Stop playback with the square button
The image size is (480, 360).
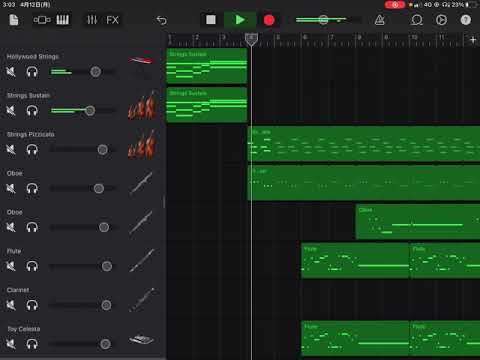[x=211, y=20]
